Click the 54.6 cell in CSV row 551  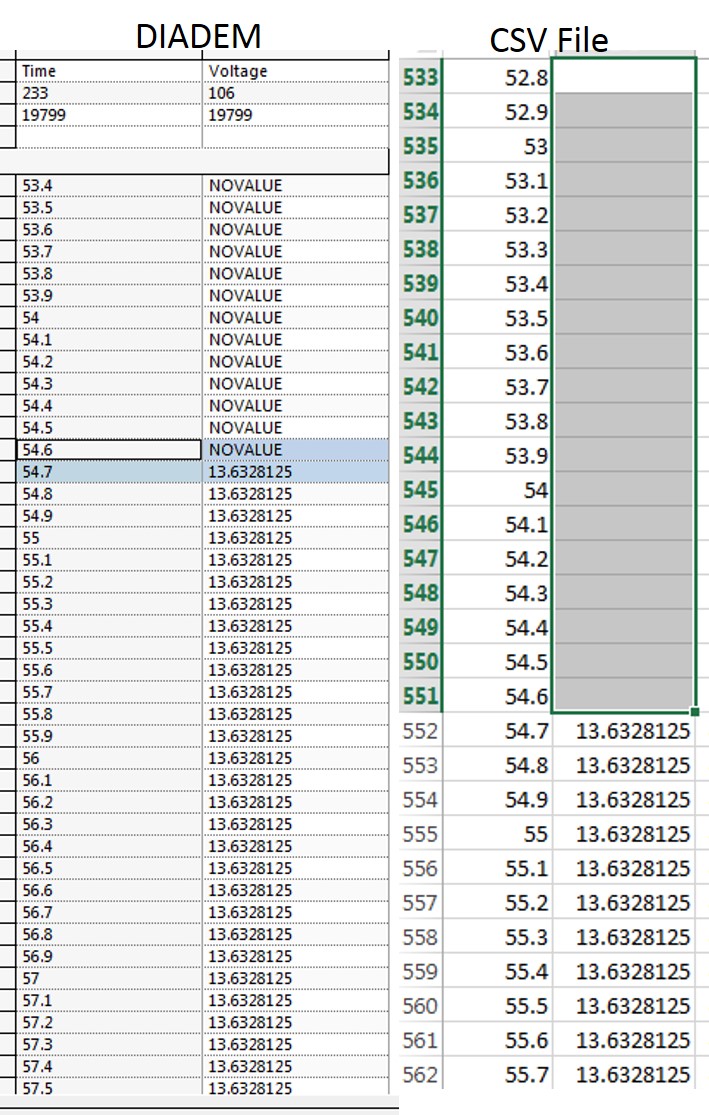click(497, 696)
